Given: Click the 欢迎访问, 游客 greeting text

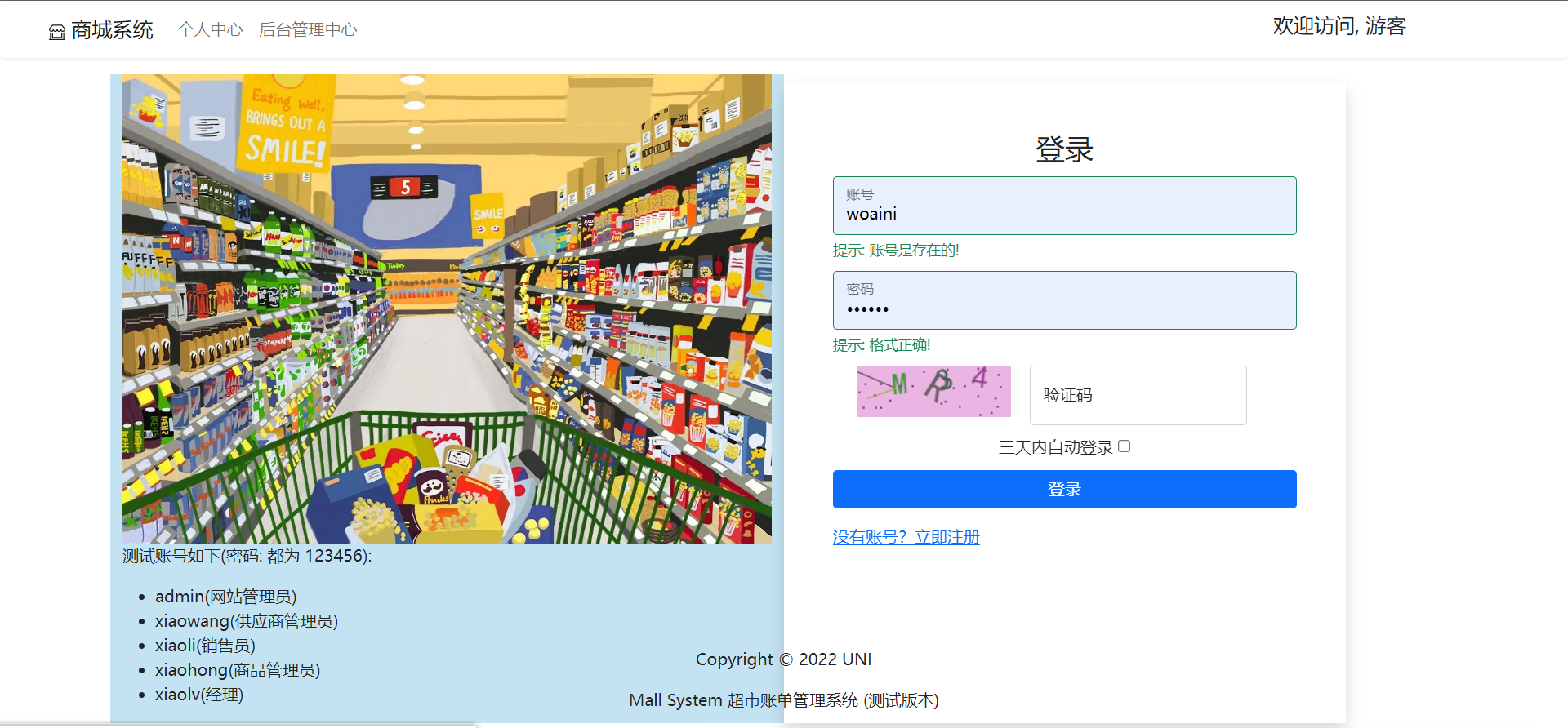Looking at the screenshot, I should 1339,26.
